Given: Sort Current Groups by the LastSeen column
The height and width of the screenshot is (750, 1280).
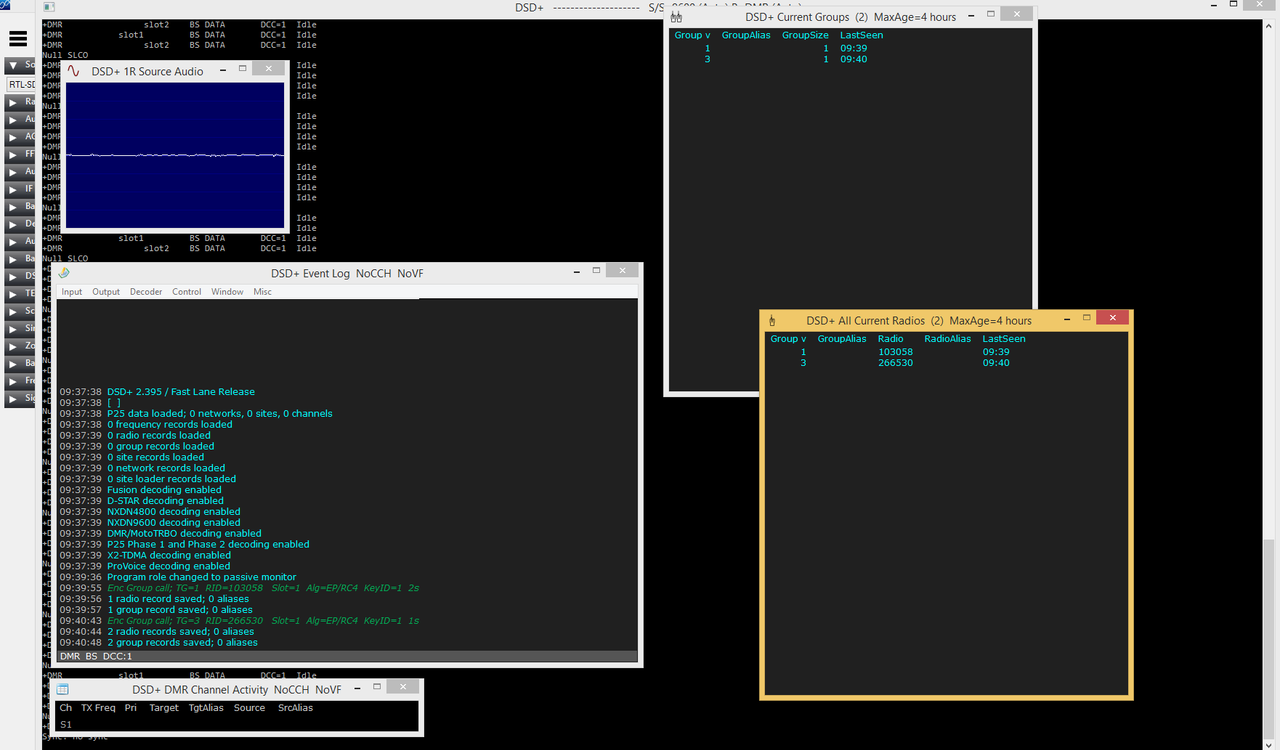Looking at the screenshot, I should click(861, 34).
